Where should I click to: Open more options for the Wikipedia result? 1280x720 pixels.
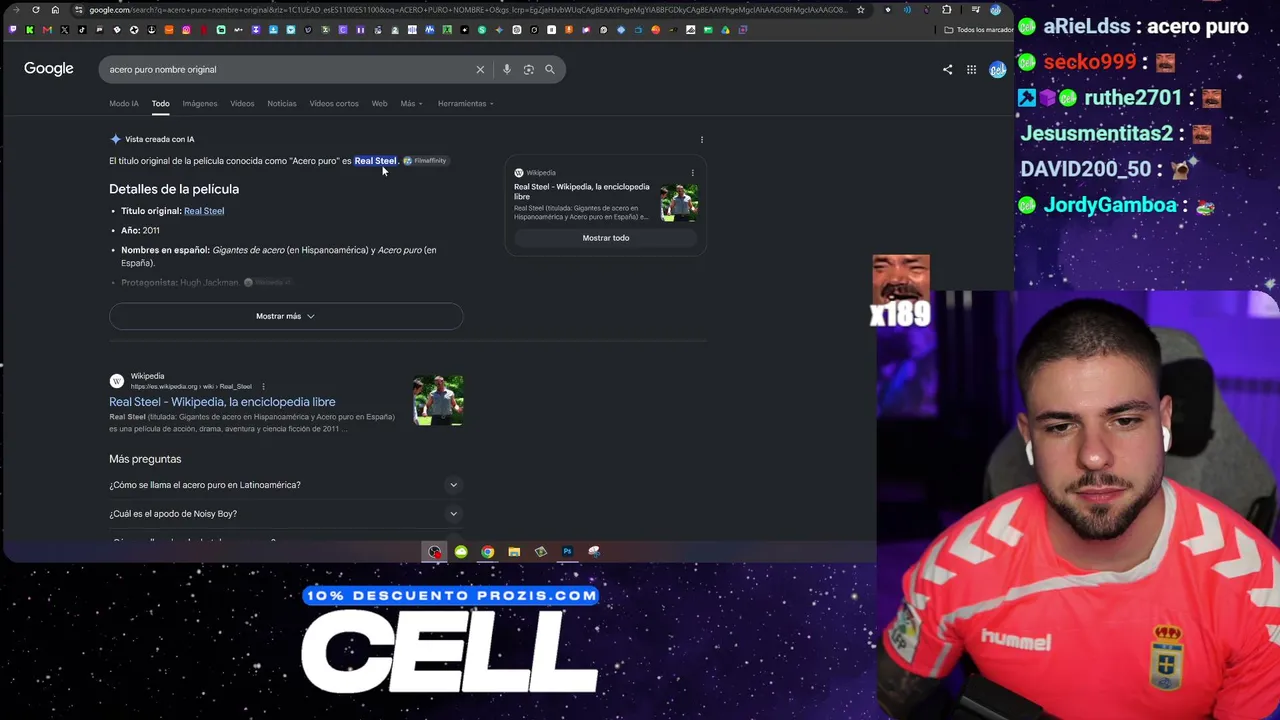pyautogui.click(x=263, y=386)
